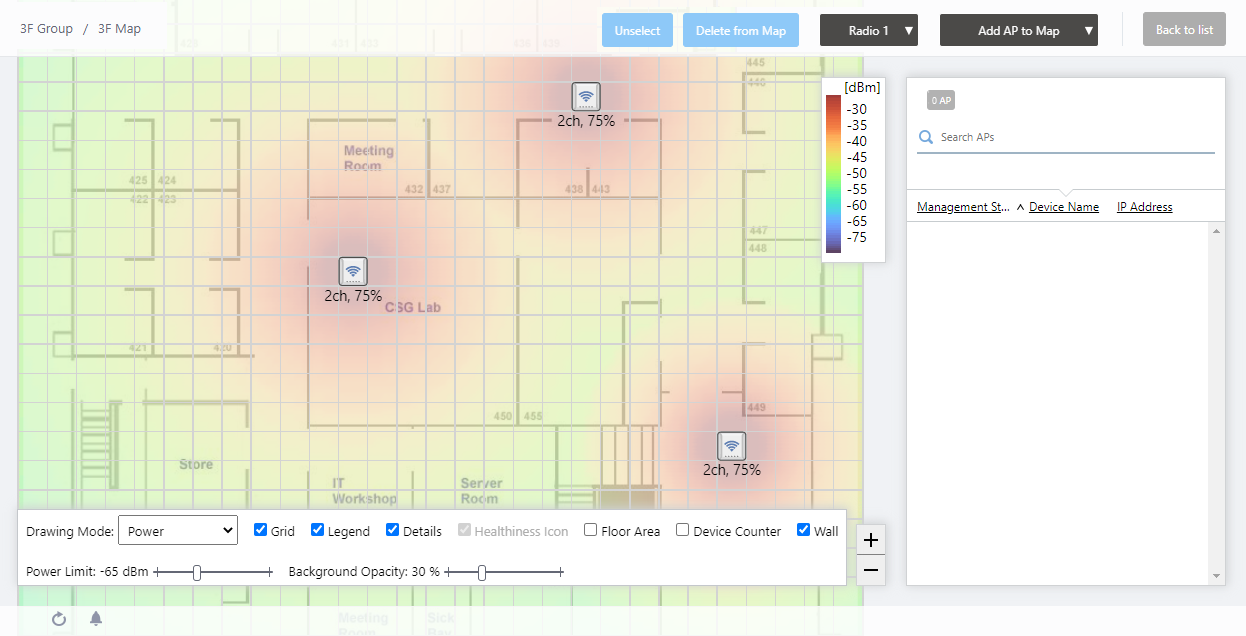This screenshot has height=636, width=1246.
Task: Click the access point icon near room 438
Action: point(586,96)
